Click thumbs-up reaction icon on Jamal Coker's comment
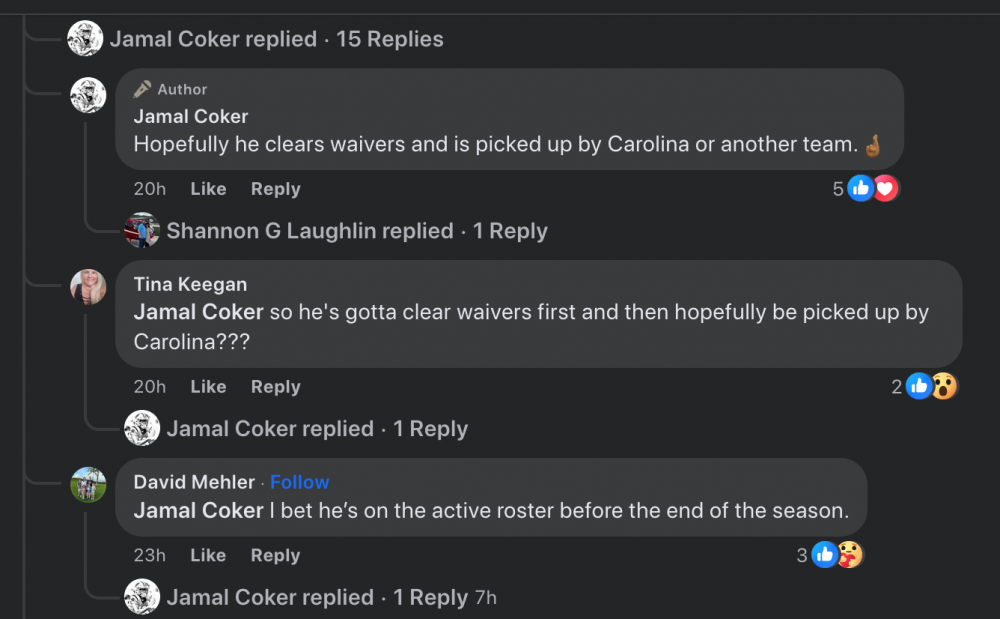The height and width of the screenshot is (619, 1000). 860,188
